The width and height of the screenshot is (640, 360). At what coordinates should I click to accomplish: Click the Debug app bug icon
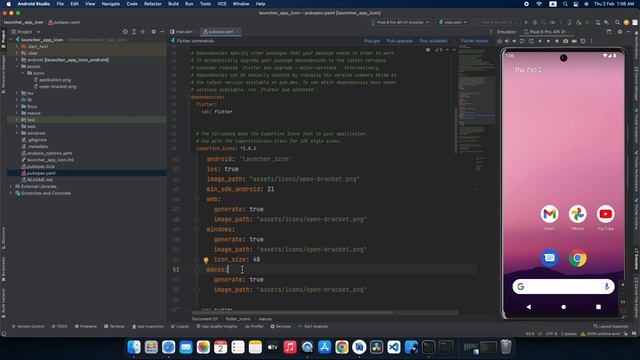click(535, 22)
